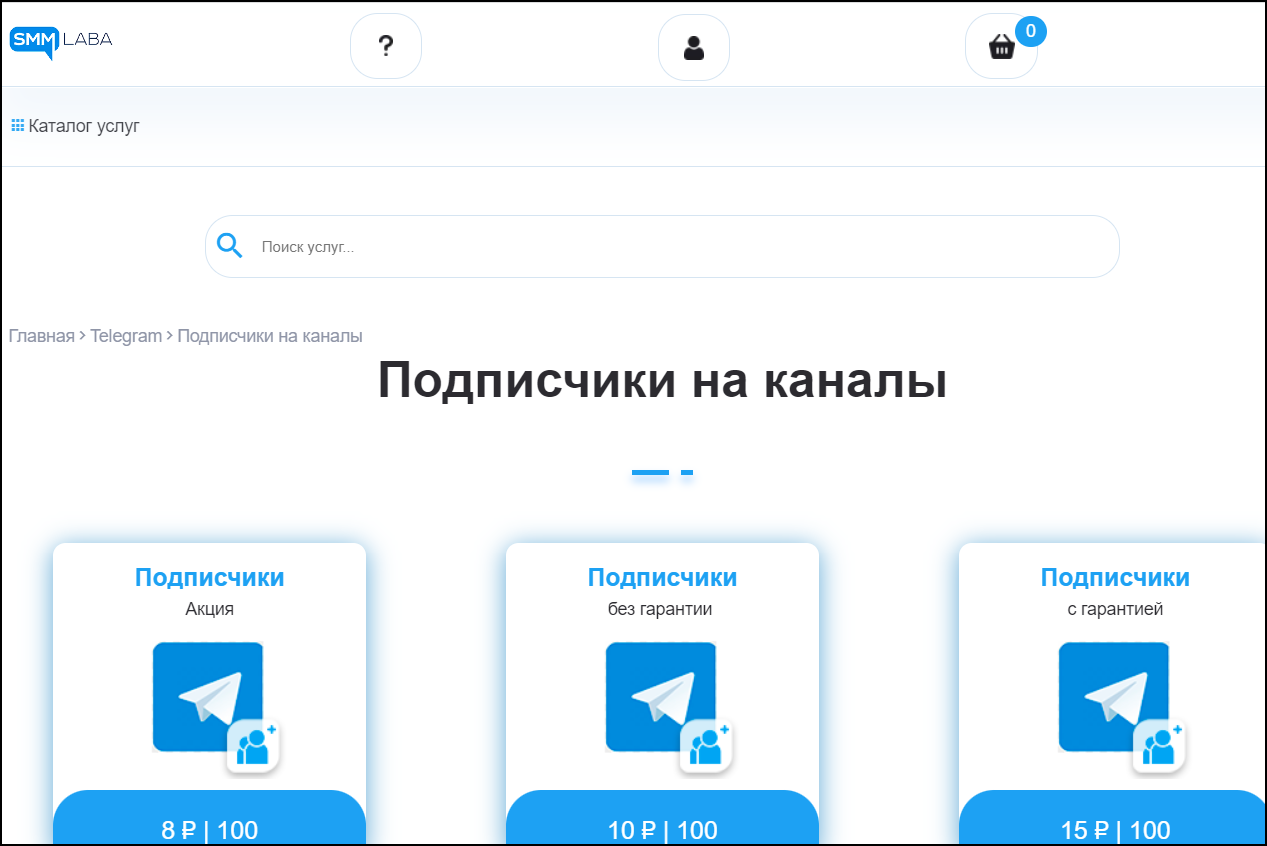Image resolution: width=1267 pixels, height=846 pixels.
Task: Click the 8 ₽ | 100 price button
Action: [209, 818]
